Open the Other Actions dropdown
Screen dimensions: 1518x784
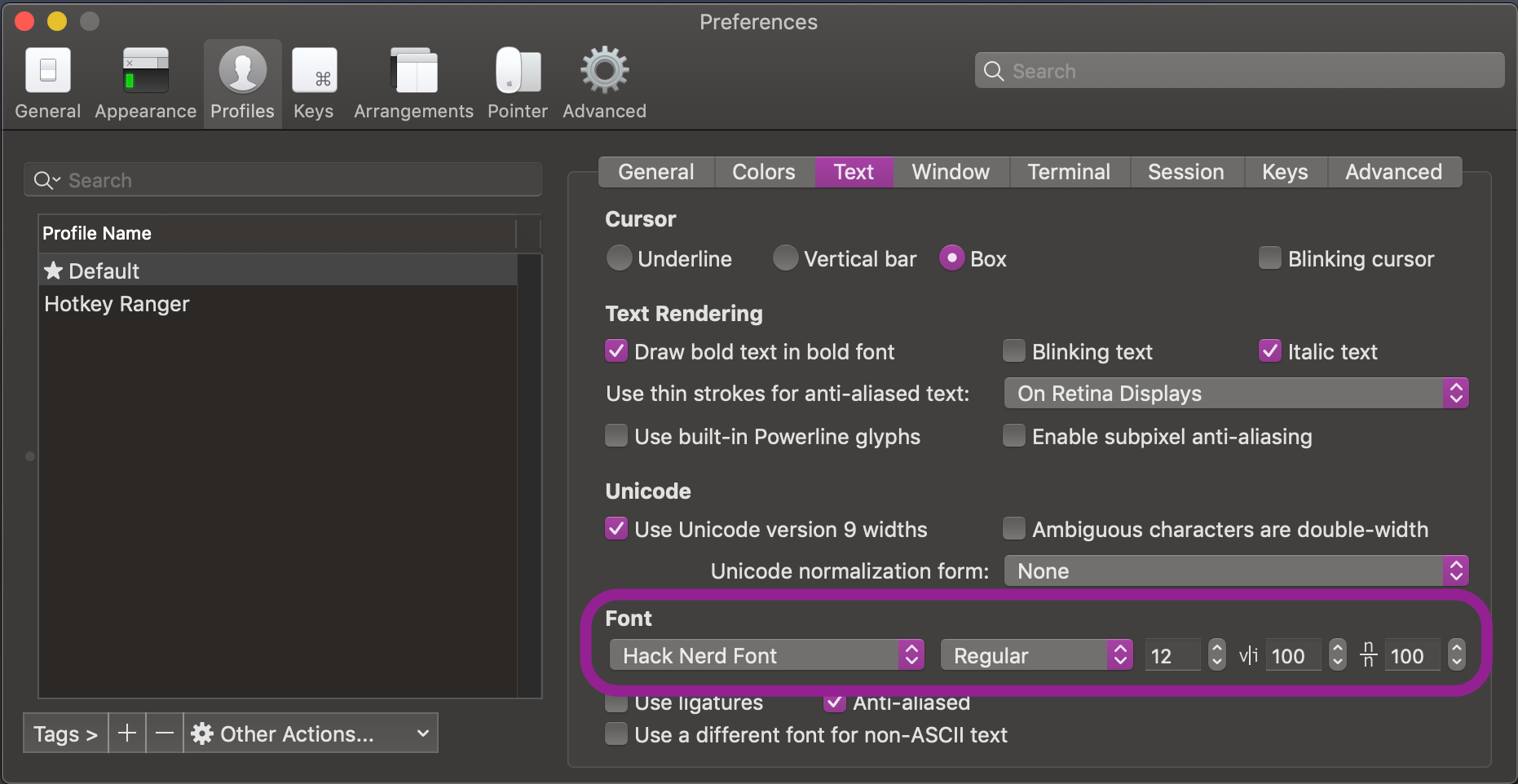[x=311, y=733]
